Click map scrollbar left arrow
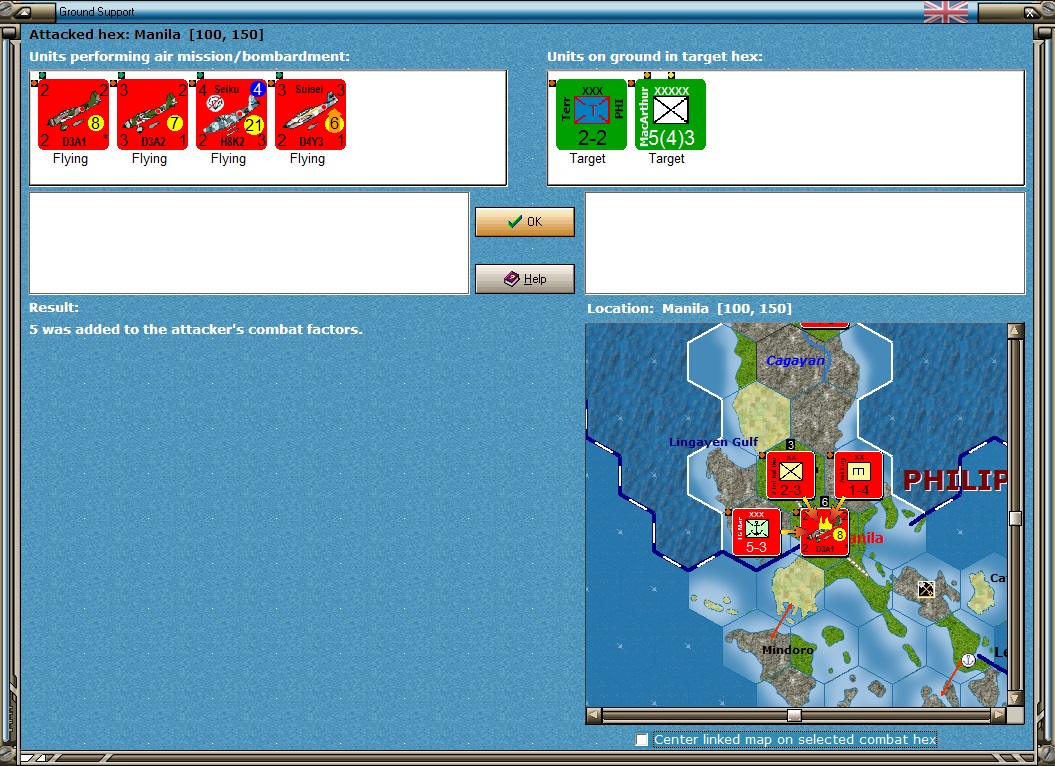 [593, 715]
